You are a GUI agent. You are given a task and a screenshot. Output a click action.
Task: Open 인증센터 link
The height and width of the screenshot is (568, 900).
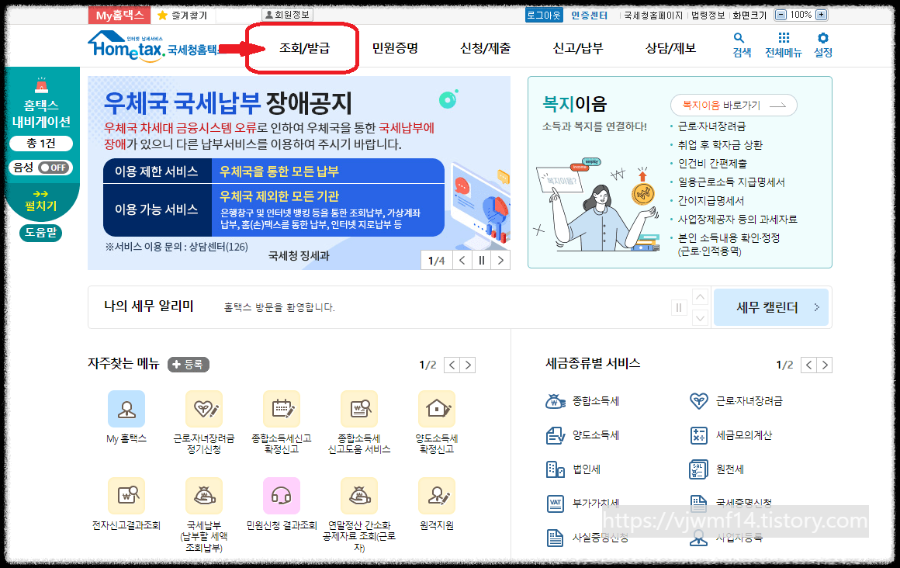[x=589, y=15]
